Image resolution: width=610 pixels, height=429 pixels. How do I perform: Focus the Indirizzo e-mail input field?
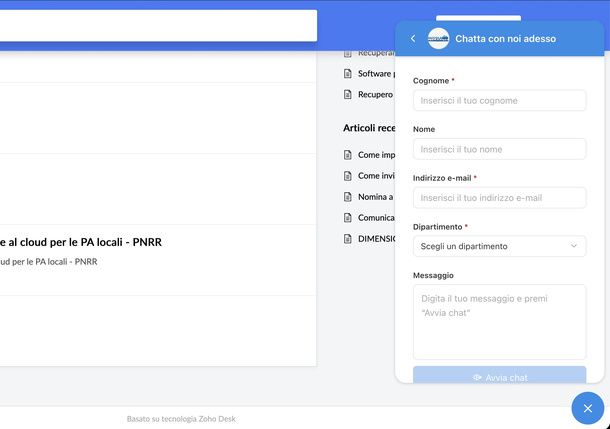point(500,198)
